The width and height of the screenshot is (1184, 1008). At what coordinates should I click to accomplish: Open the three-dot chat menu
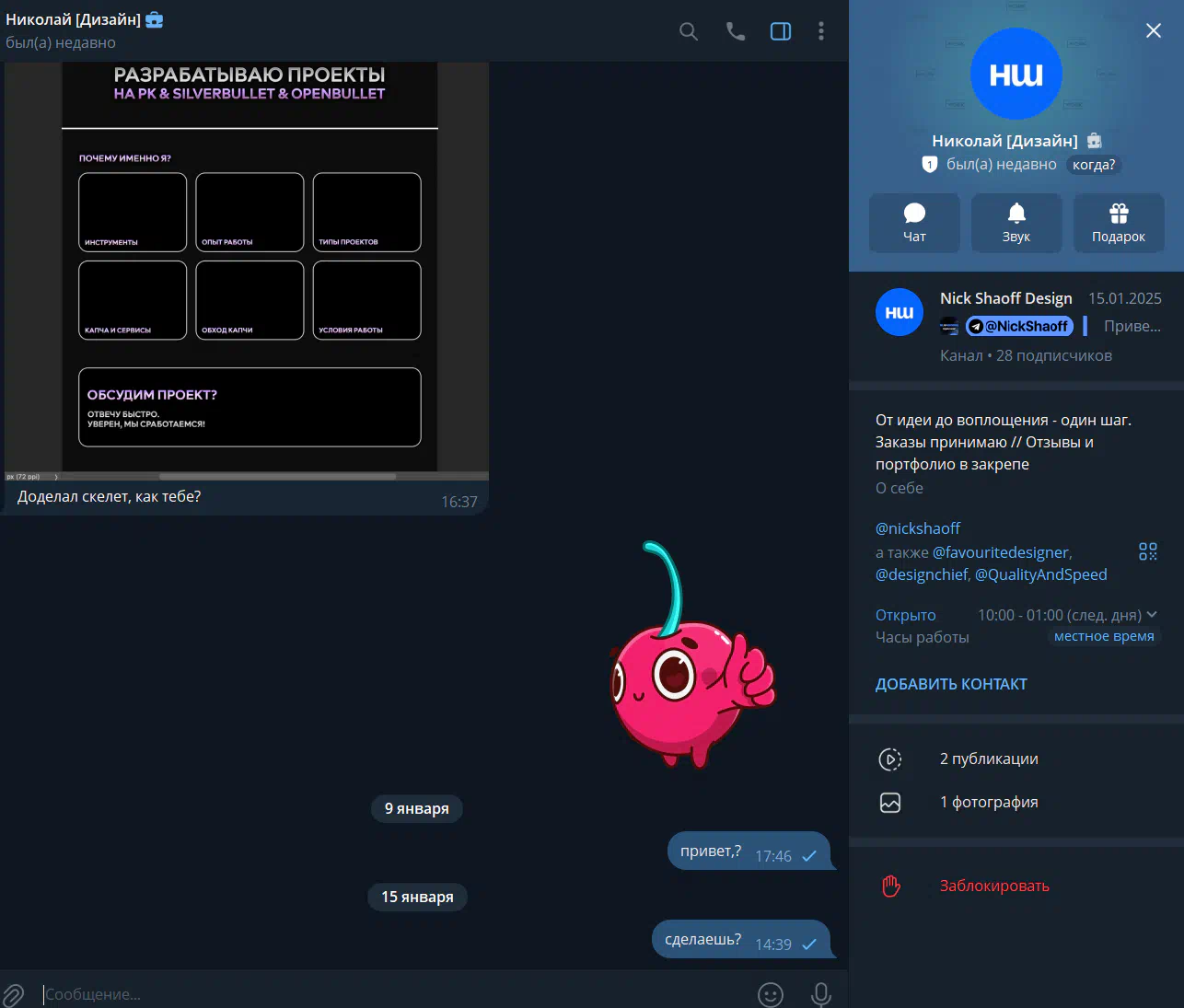point(821,31)
